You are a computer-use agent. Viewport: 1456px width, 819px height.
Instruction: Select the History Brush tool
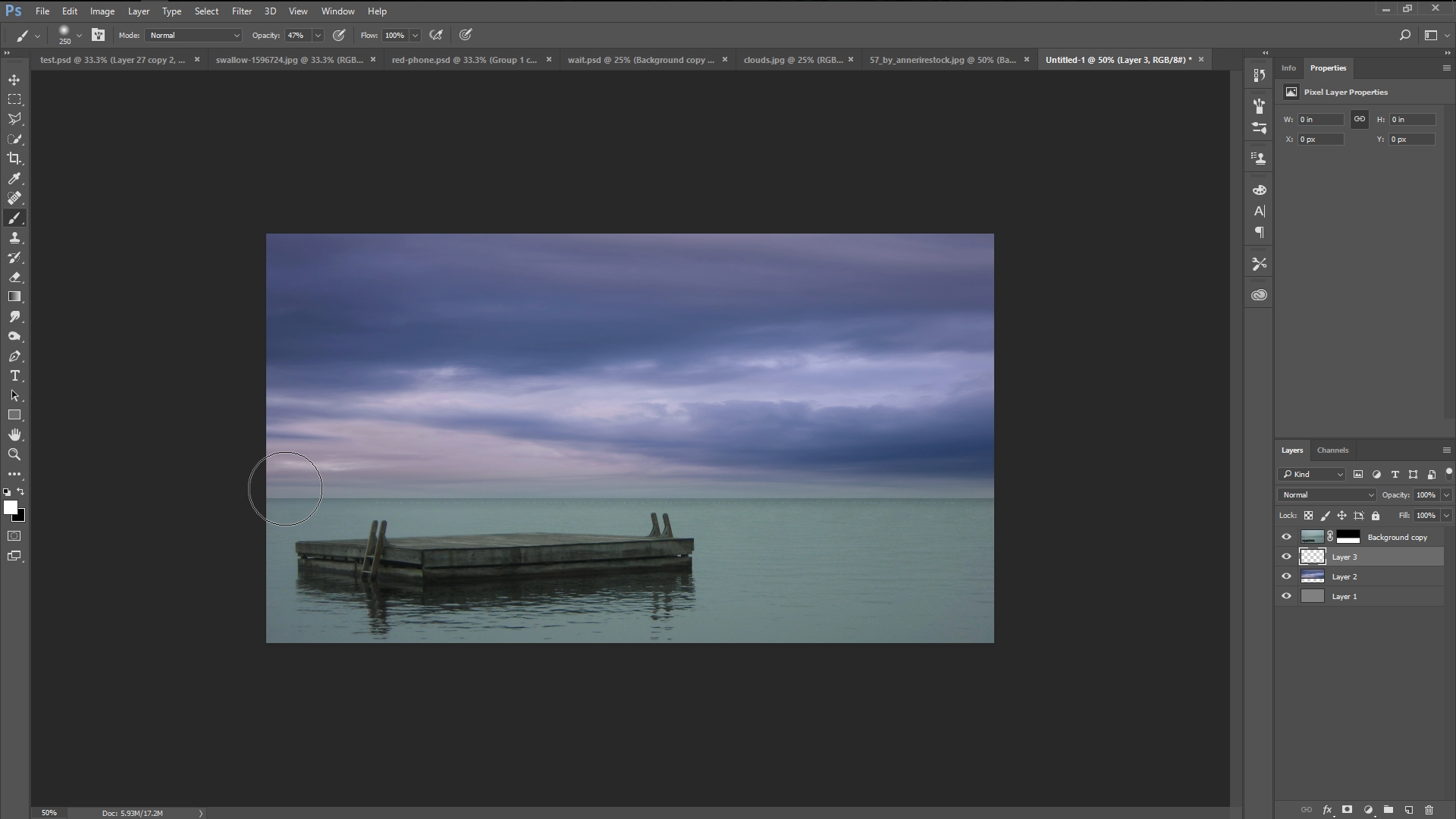[14, 258]
